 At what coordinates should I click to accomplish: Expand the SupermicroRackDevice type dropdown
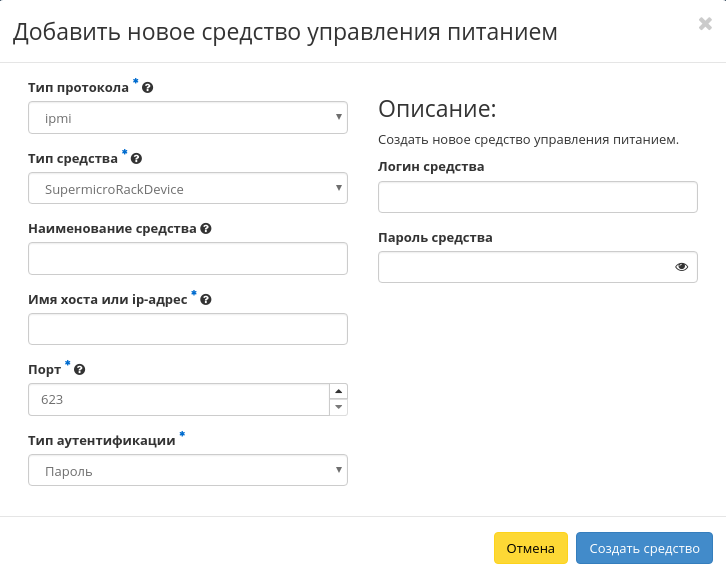[187, 188]
